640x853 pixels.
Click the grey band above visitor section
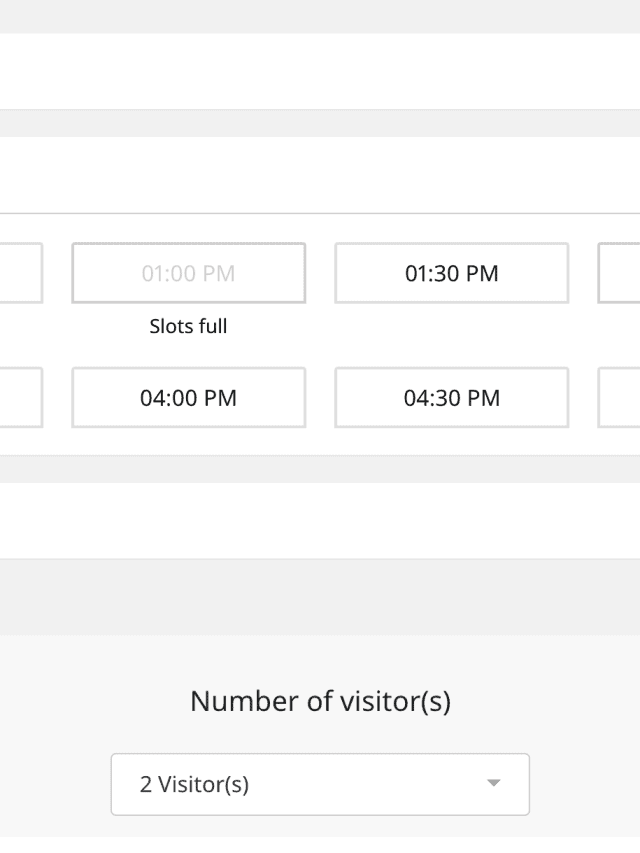(320, 597)
